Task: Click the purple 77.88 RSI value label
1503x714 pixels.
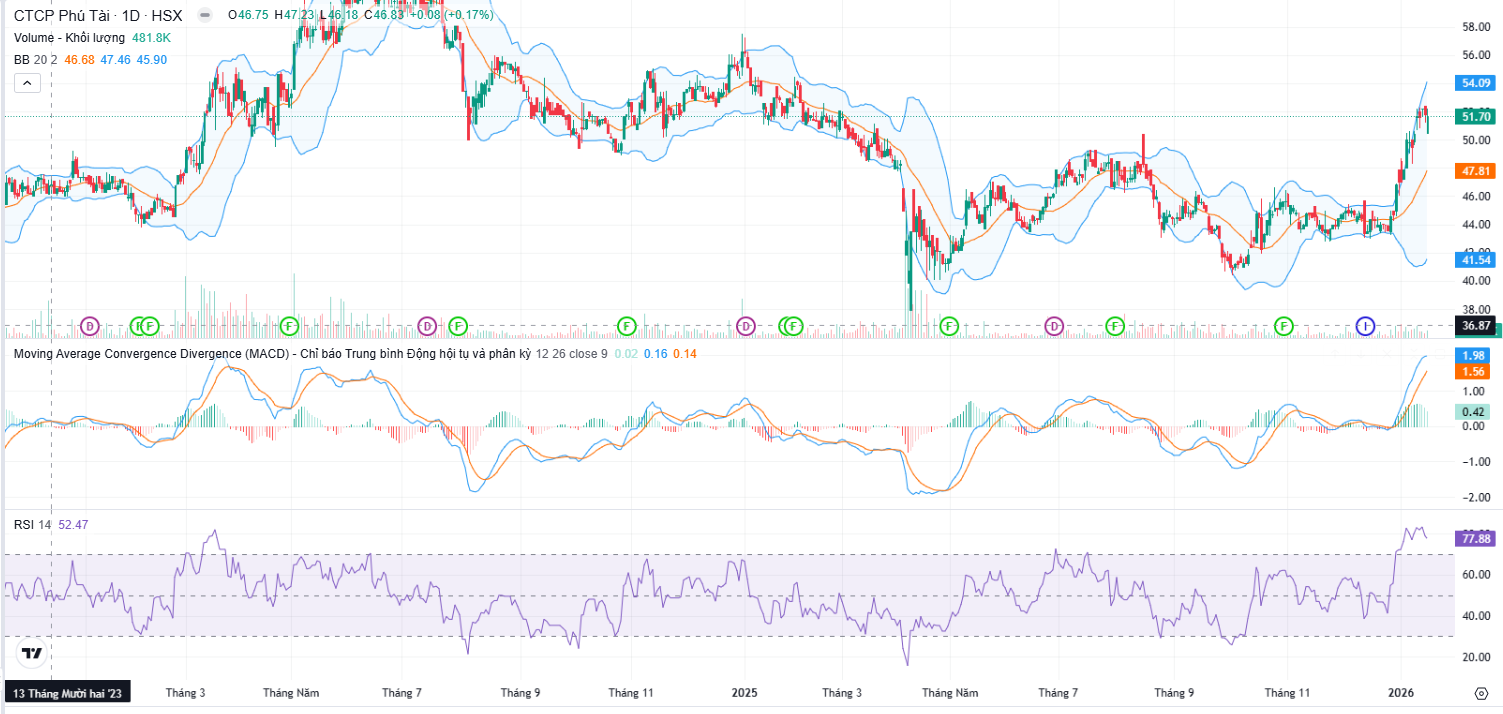Action: point(1476,539)
